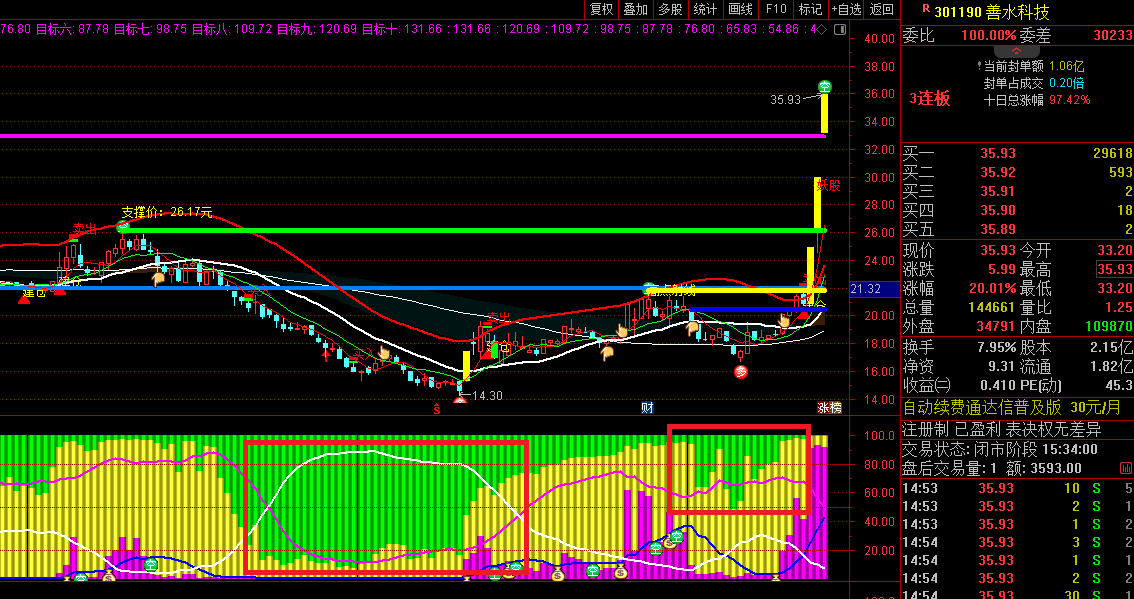
Task: Click the 买五 bid price row
Action: 1017,230
